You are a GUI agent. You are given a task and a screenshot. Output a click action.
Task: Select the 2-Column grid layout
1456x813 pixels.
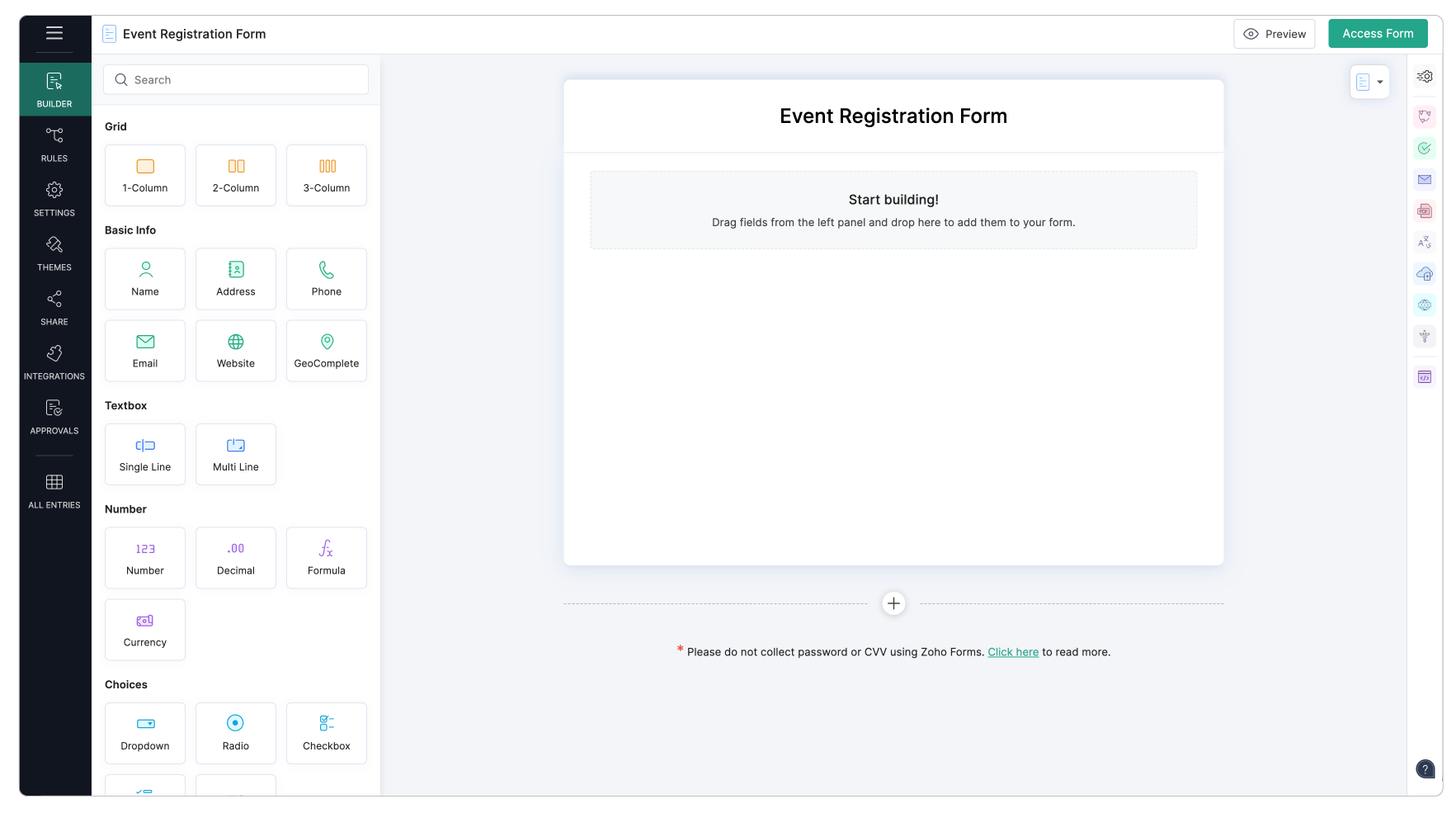[235, 175]
